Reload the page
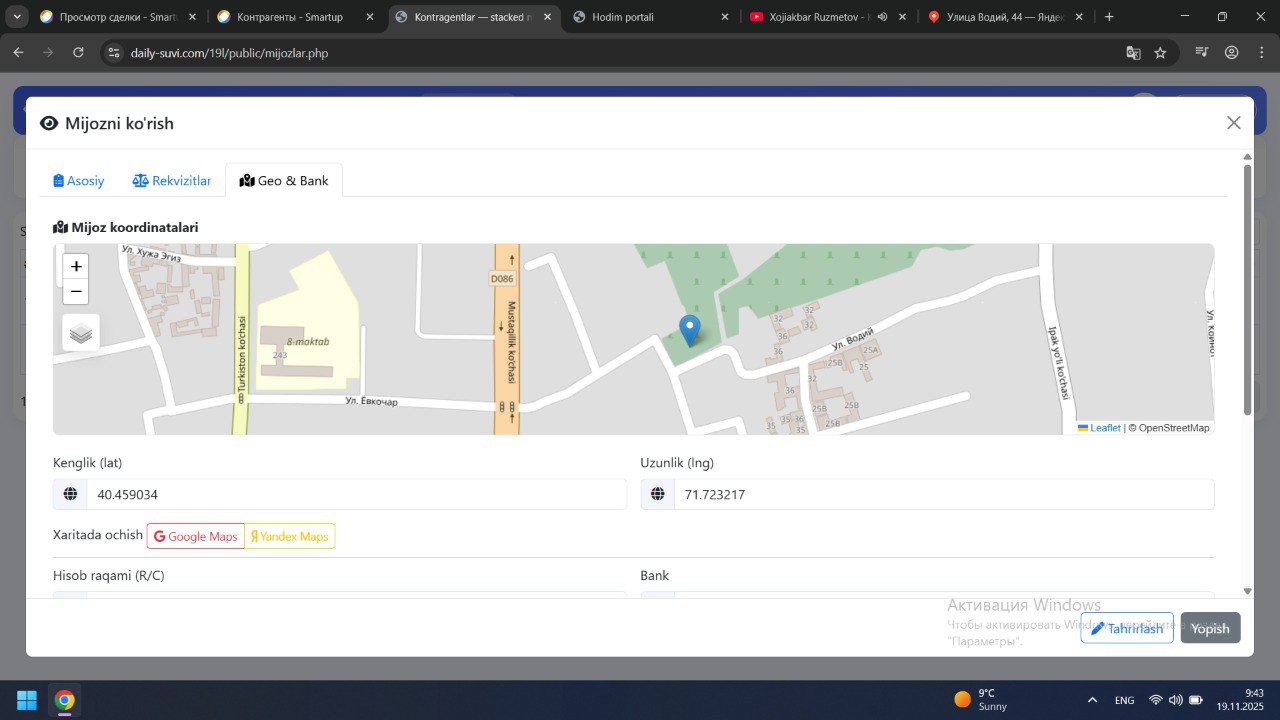Screen dimensions: 1280x720 pos(78,53)
